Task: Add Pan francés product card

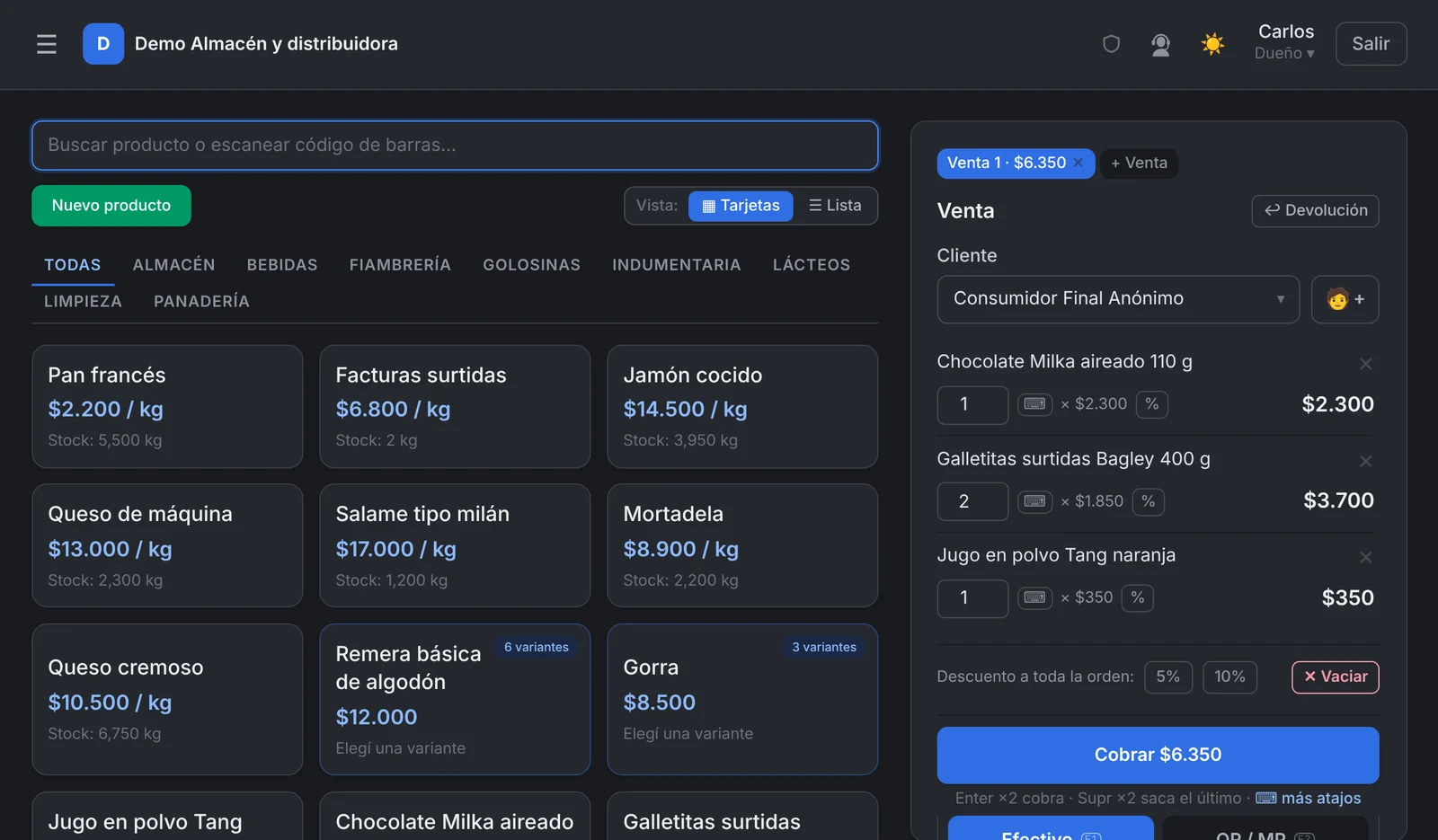Action: 167,407
